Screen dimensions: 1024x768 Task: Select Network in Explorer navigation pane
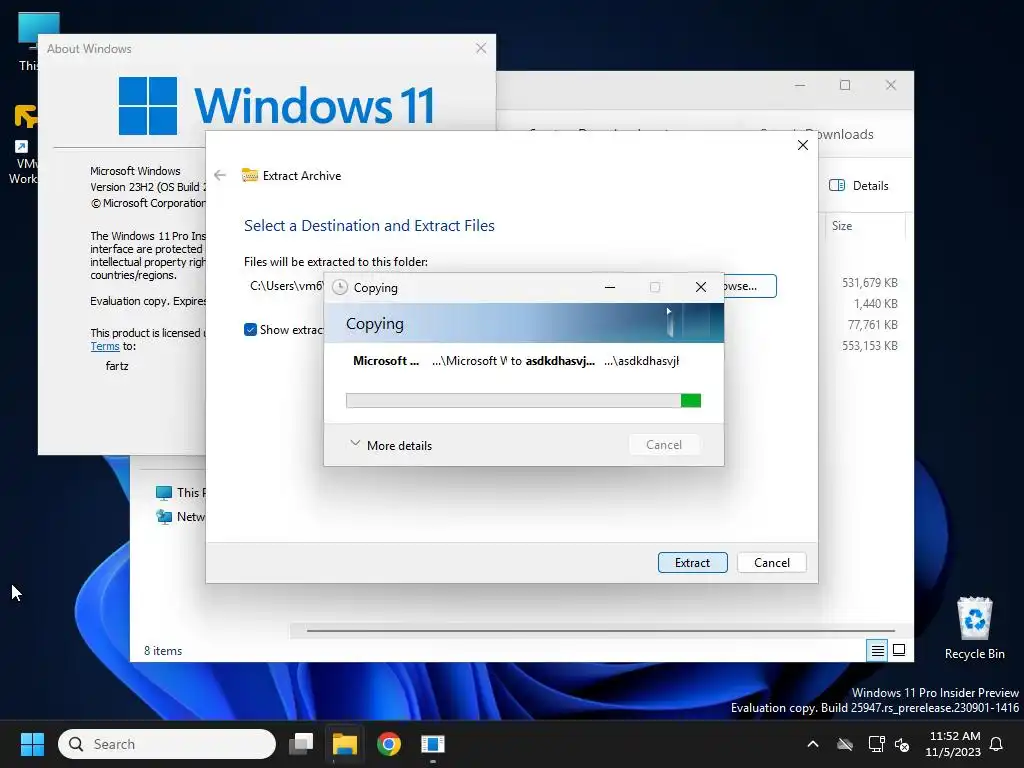(x=180, y=517)
